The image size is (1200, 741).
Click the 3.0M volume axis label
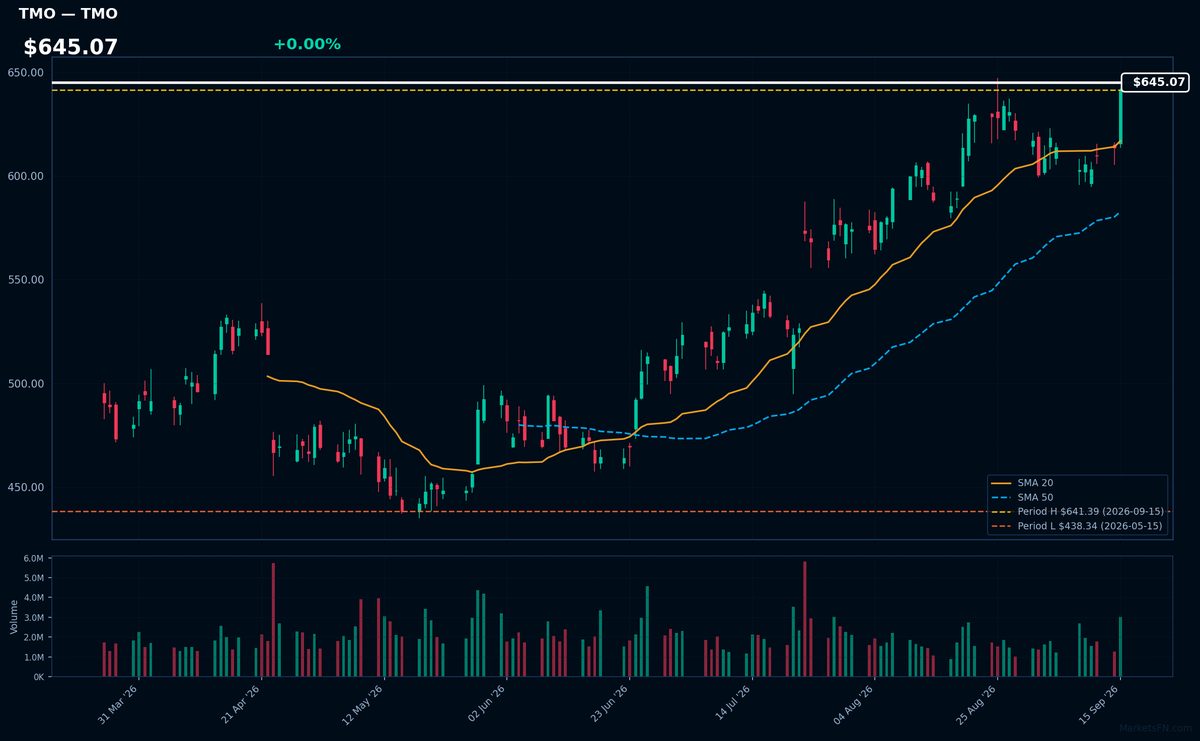click(x=33, y=618)
